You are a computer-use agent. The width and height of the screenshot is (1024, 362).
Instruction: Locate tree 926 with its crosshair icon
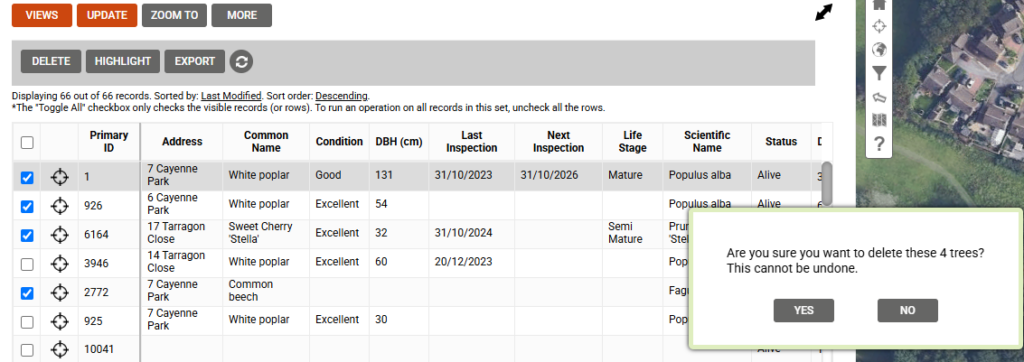click(59, 206)
